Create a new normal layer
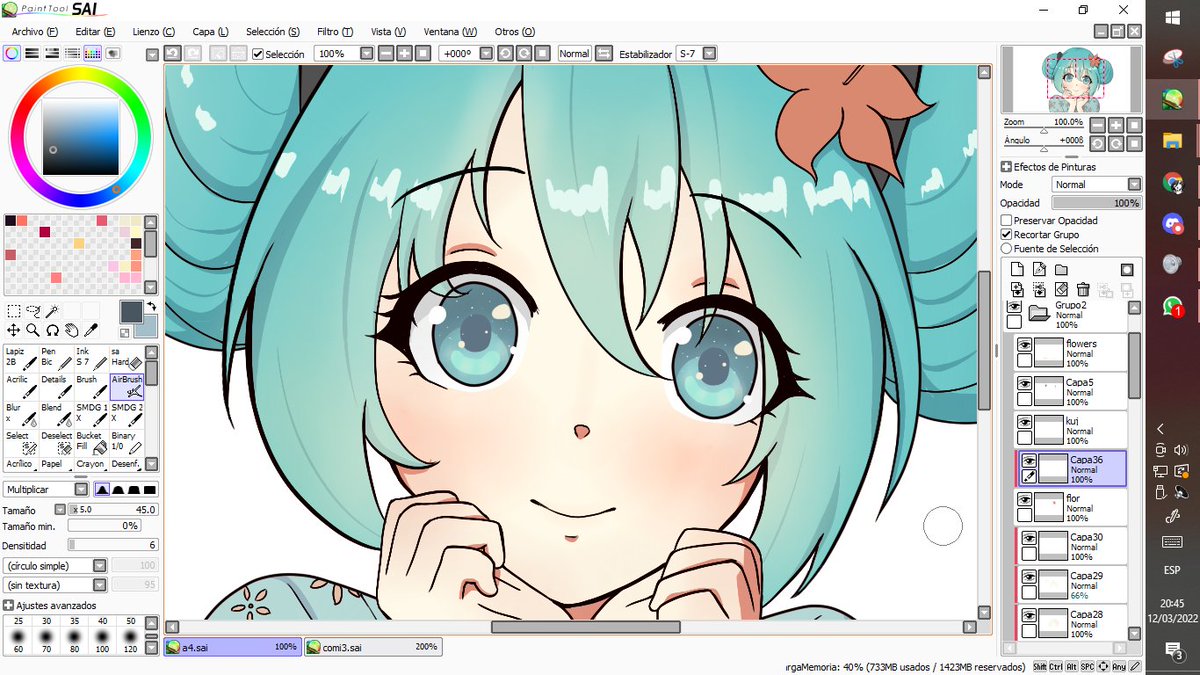Screen dimensions: 1200x675 (x=1017, y=270)
